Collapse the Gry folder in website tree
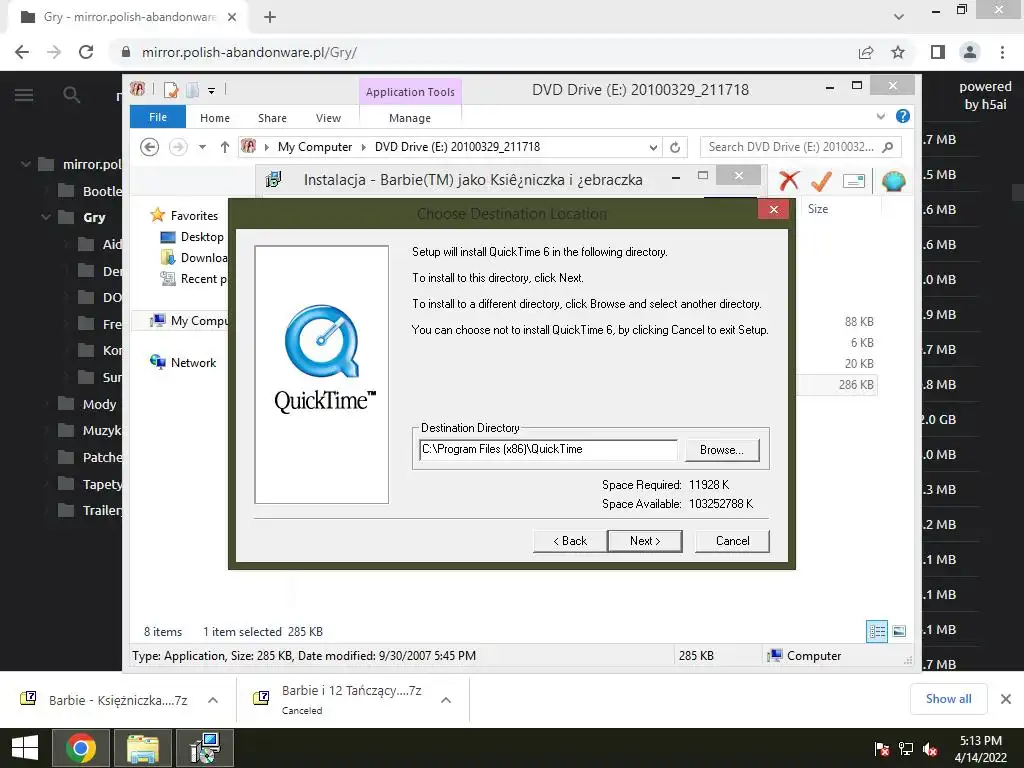Viewport: 1024px width, 768px height. [x=46, y=217]
